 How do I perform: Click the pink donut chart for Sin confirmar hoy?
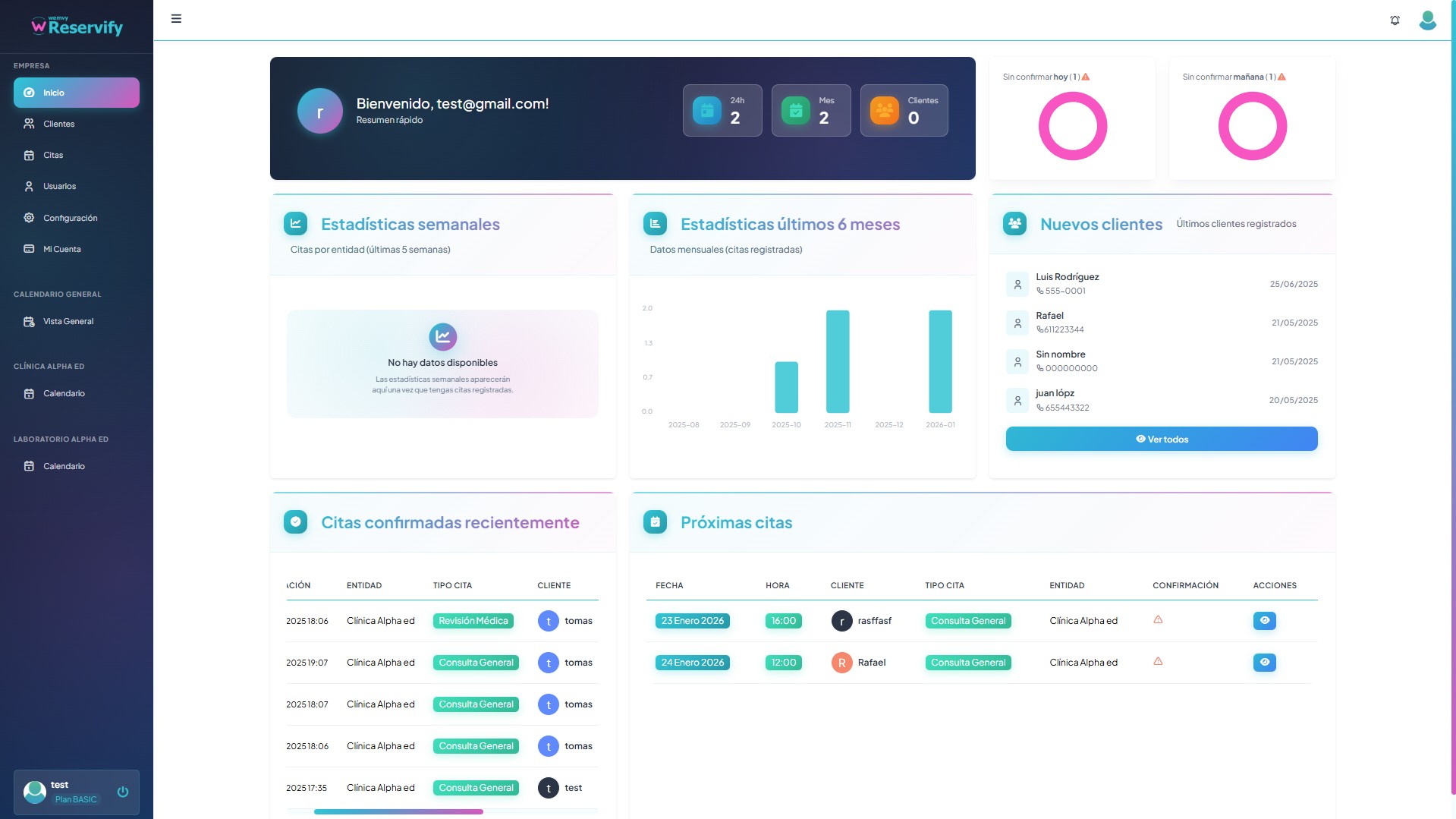pyautogui.click(x=1072, y=127)
